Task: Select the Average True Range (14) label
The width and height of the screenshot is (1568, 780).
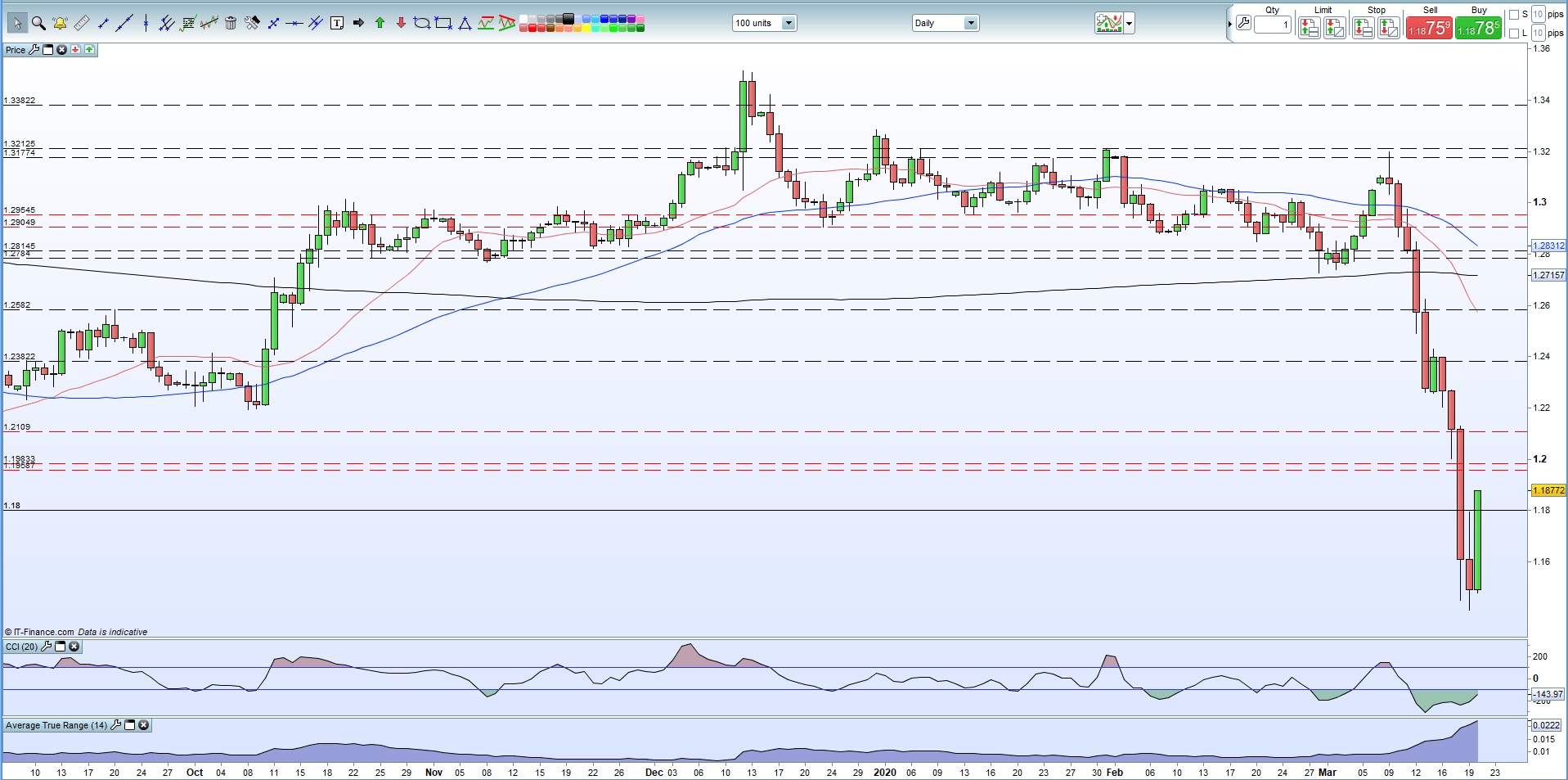Action: (x=56, y=725)
